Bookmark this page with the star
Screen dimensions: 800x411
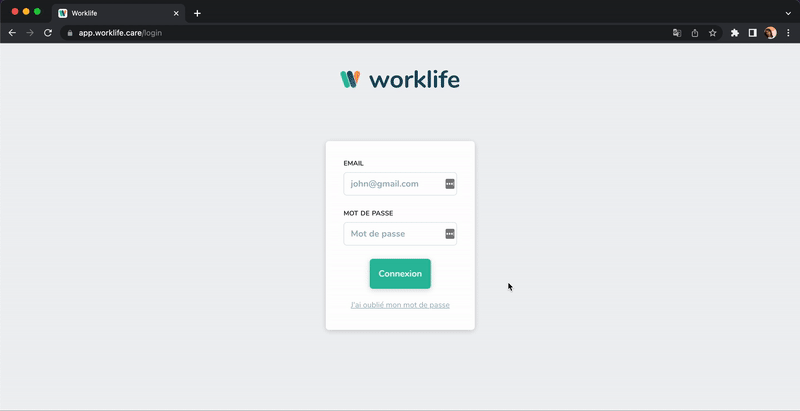713,33
